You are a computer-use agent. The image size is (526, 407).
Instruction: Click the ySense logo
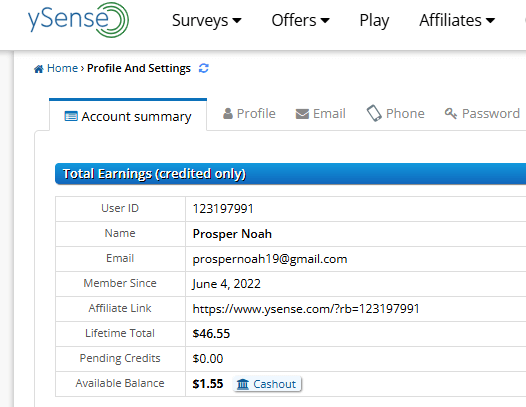tap(78, 20)
